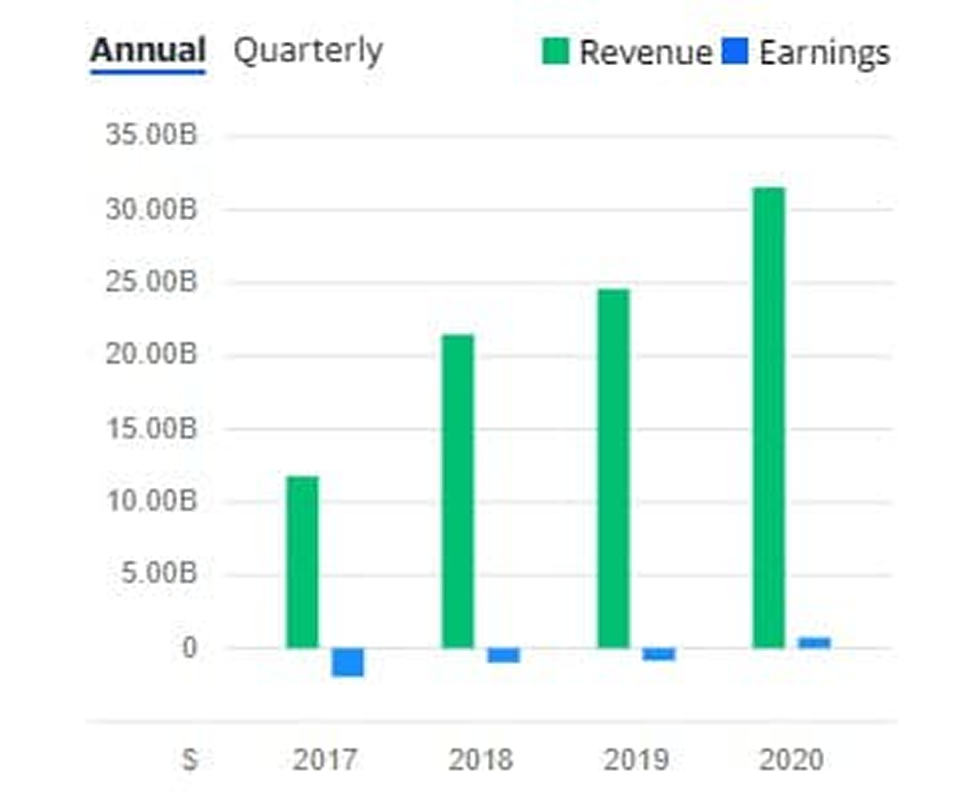
Task: Click the 0 baseline y-axis label
Action: pos(188,648)
